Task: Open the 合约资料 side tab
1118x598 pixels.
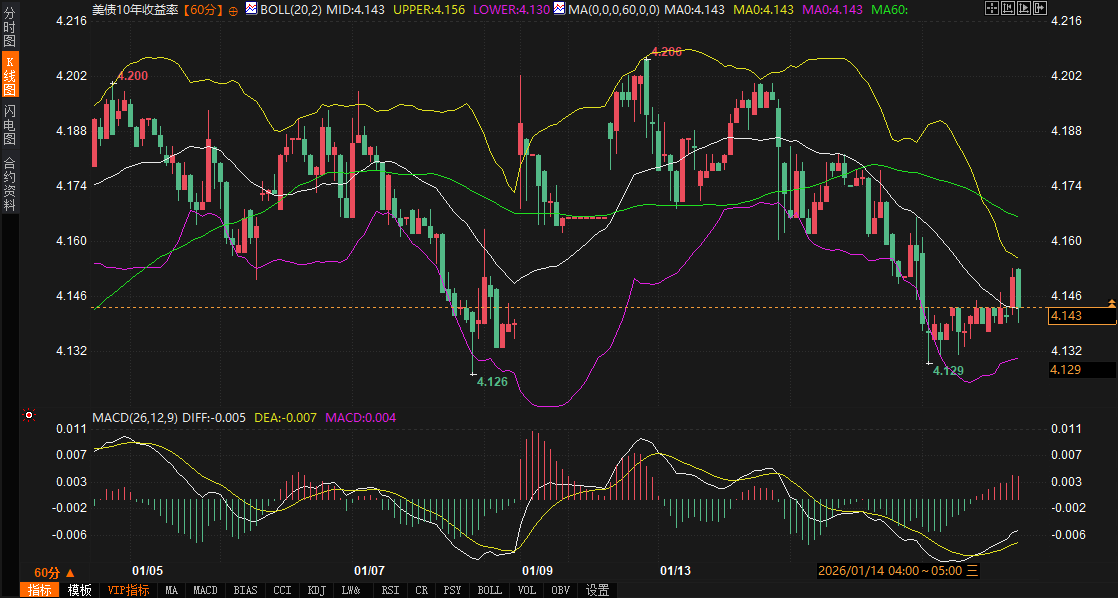Action: pyautogui.click(x=10, y=183)
